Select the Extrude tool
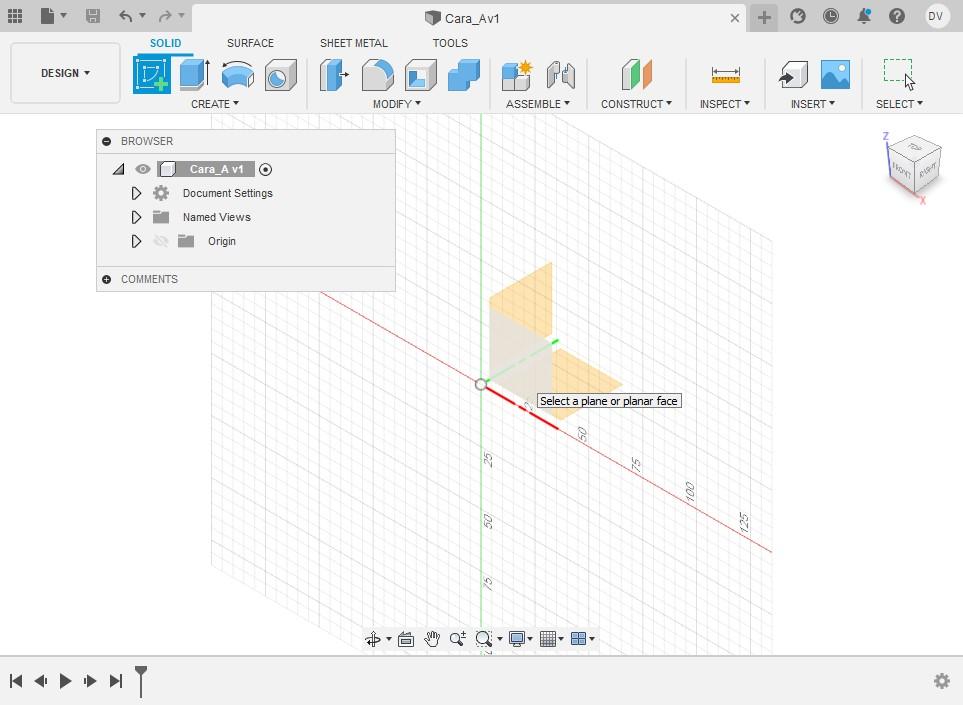This screenshot has width=963, height=705. (195, 74)
